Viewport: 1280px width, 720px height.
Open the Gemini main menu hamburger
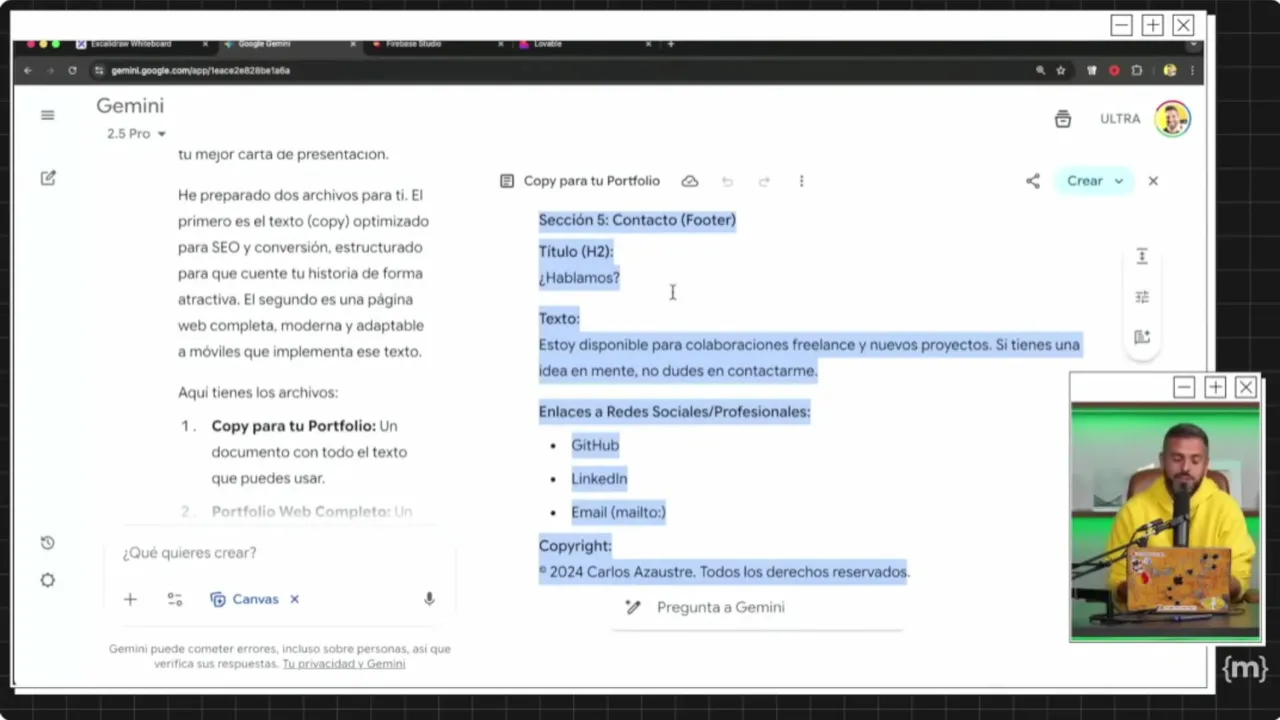click(x=47, y=115)
